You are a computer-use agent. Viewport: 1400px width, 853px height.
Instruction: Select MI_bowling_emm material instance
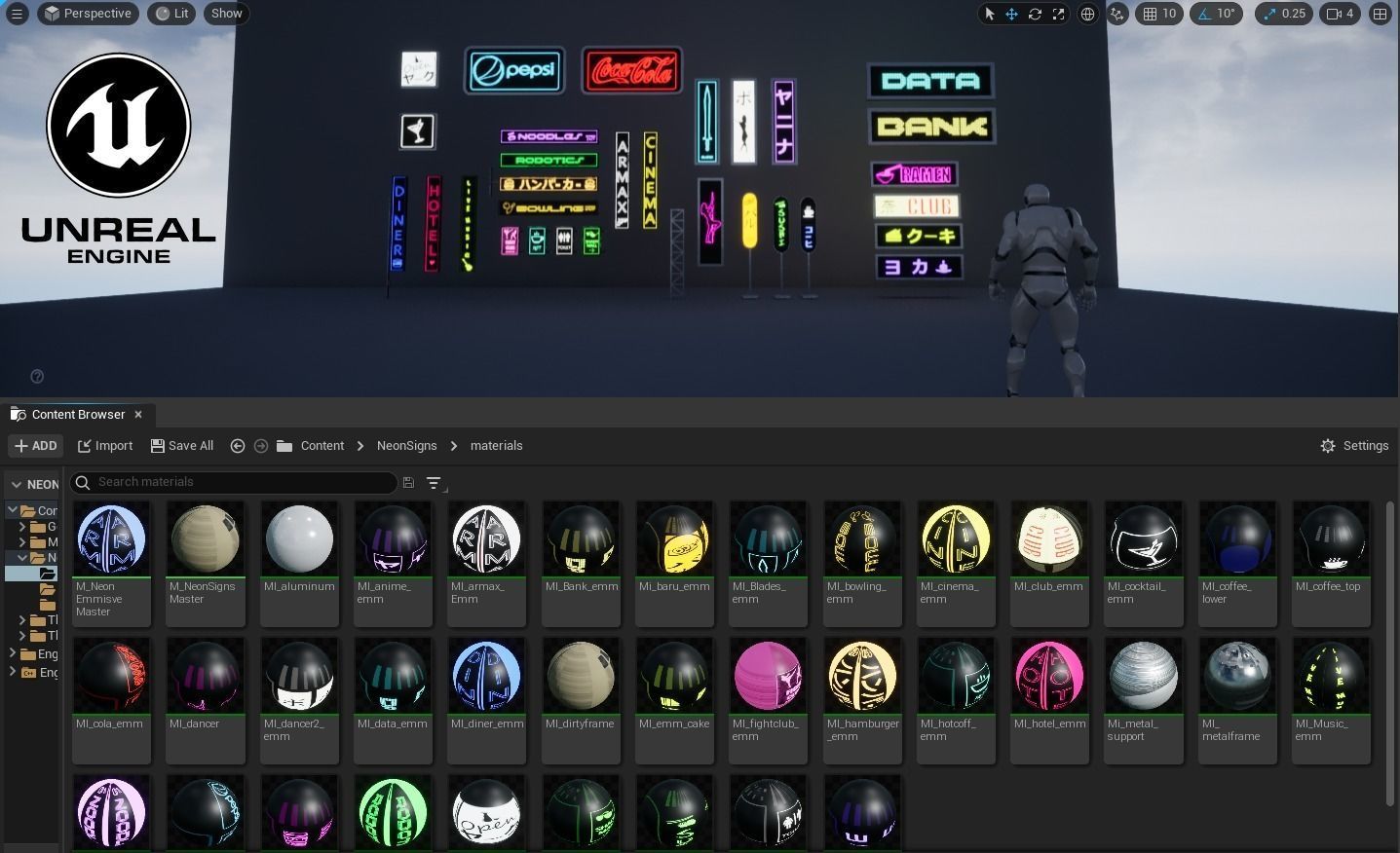[x=863, y=563]
